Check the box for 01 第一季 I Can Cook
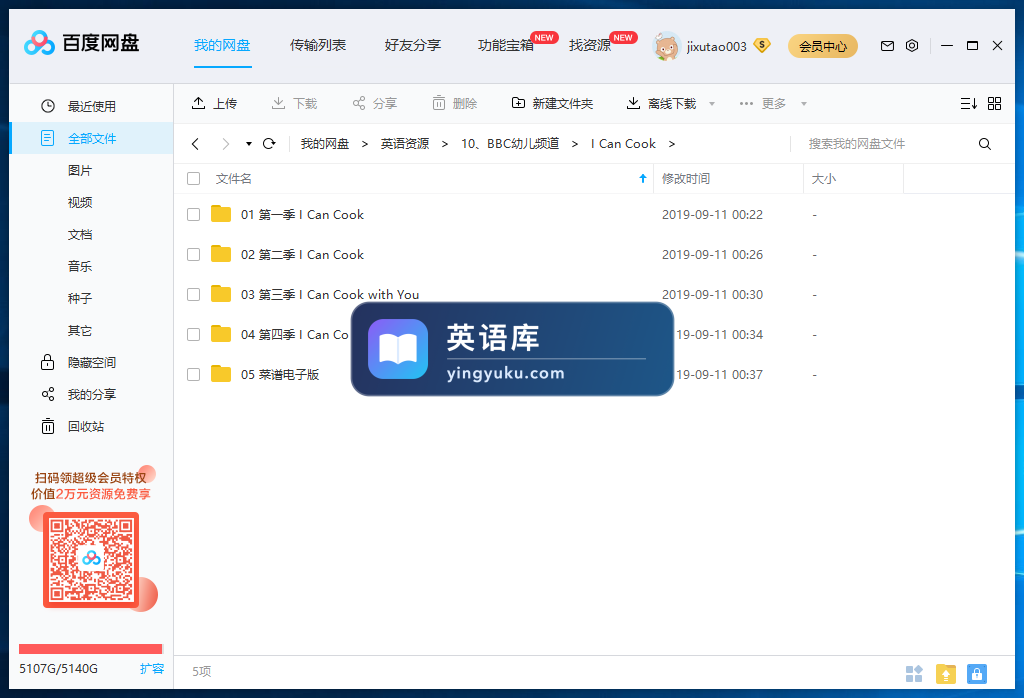 click(193, 214)
